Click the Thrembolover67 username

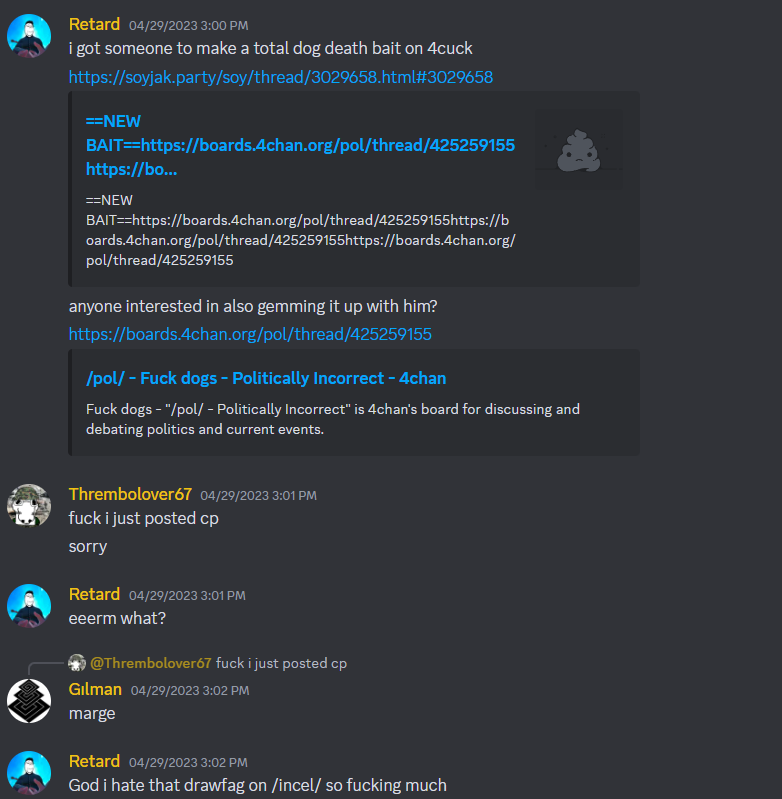pos(130,494)
